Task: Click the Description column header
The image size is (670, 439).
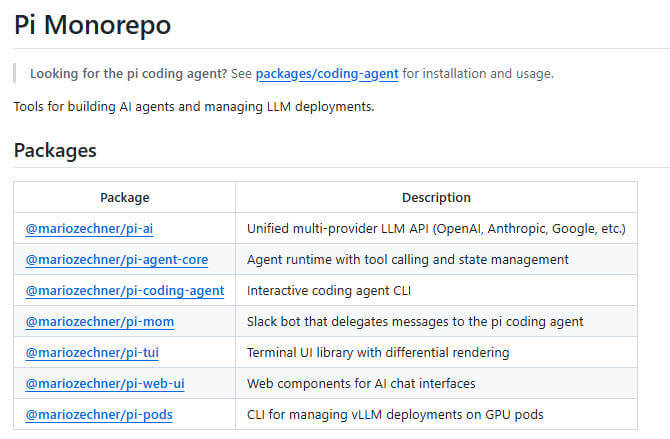Action: tap(436, 197)
